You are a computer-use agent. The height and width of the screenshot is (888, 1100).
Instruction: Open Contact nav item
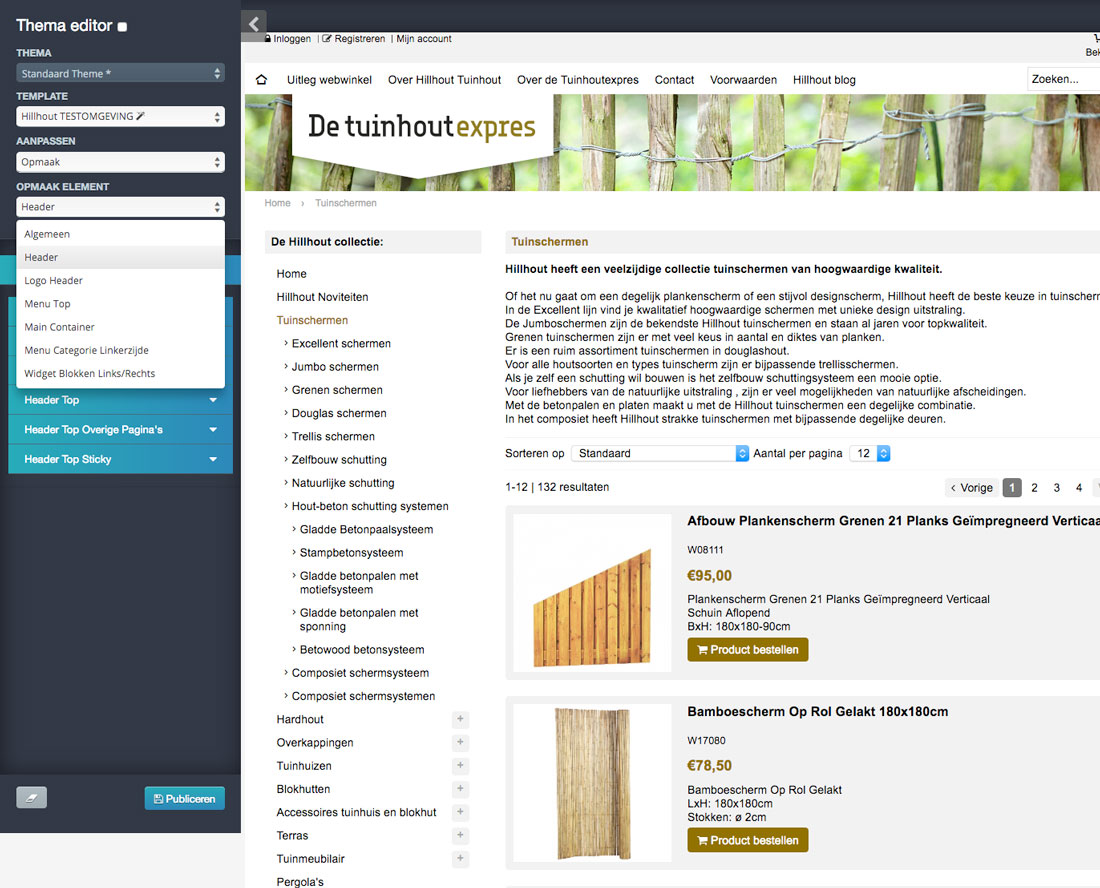[x=674, y=80]
